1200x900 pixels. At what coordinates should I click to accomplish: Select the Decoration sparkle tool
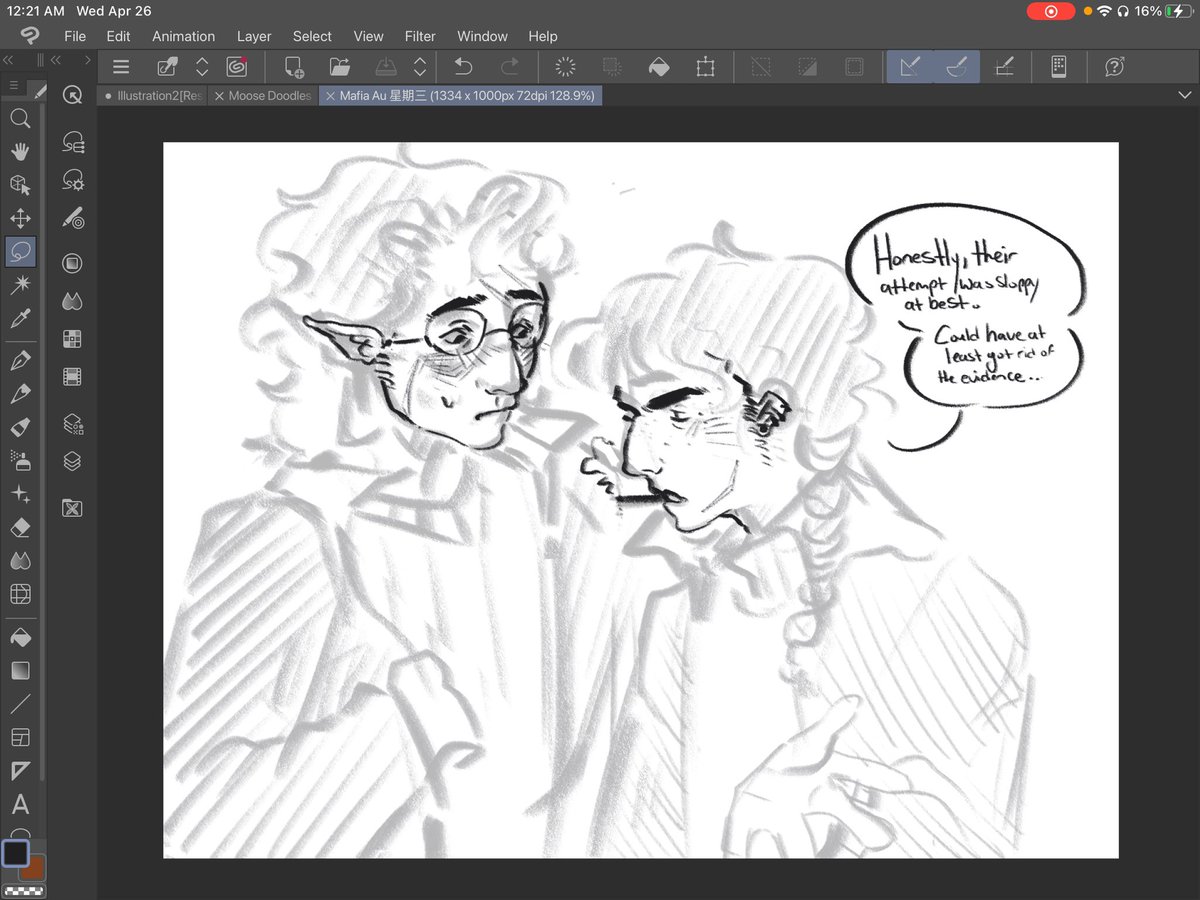20,494
